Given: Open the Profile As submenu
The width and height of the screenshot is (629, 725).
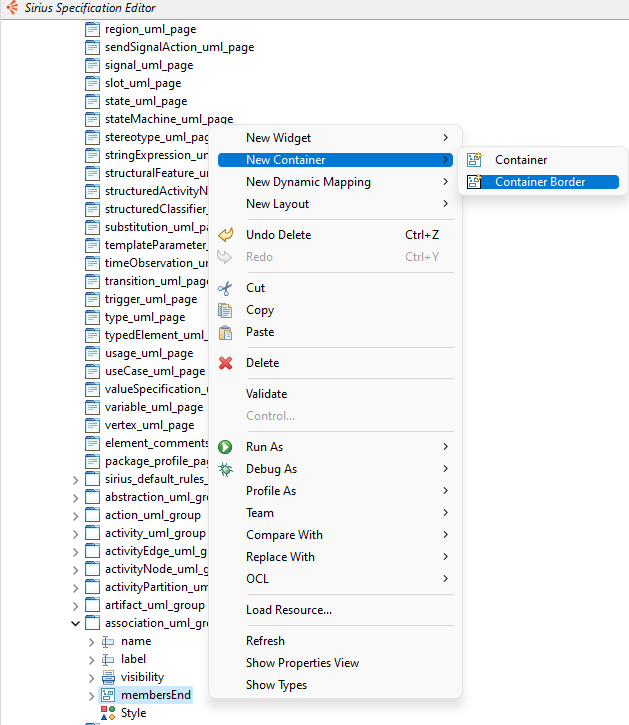Looking at the screenshot, I should pyautogui.click(x=335, y=491).
